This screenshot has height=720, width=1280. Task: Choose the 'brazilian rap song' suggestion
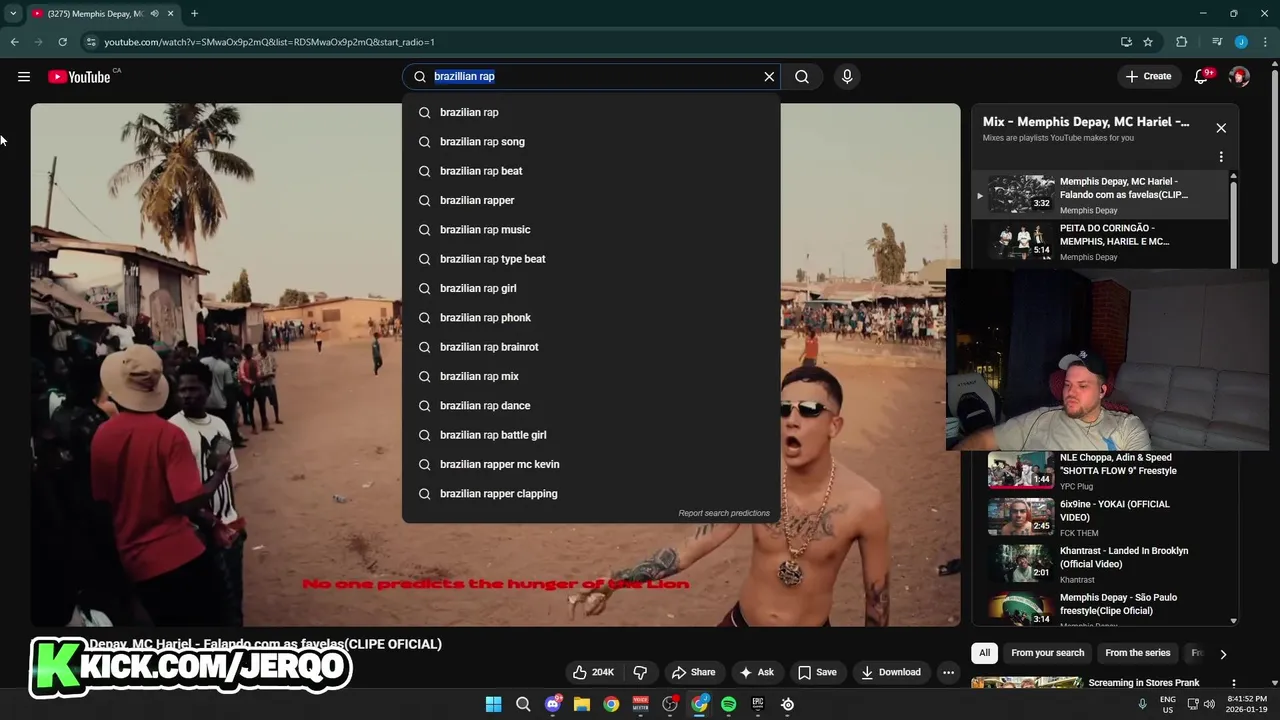click(591, 142)
